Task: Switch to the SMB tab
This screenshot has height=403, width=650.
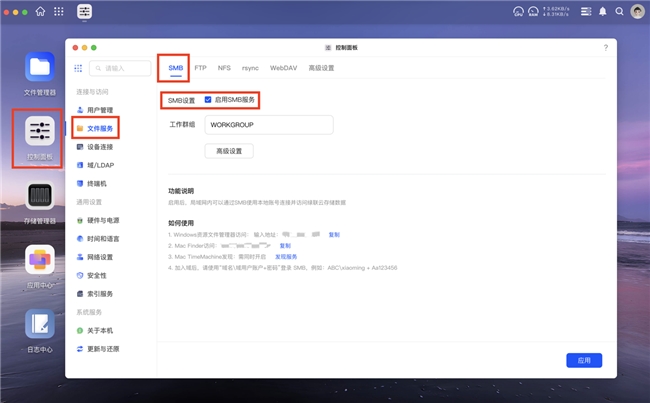Action: 176,68
